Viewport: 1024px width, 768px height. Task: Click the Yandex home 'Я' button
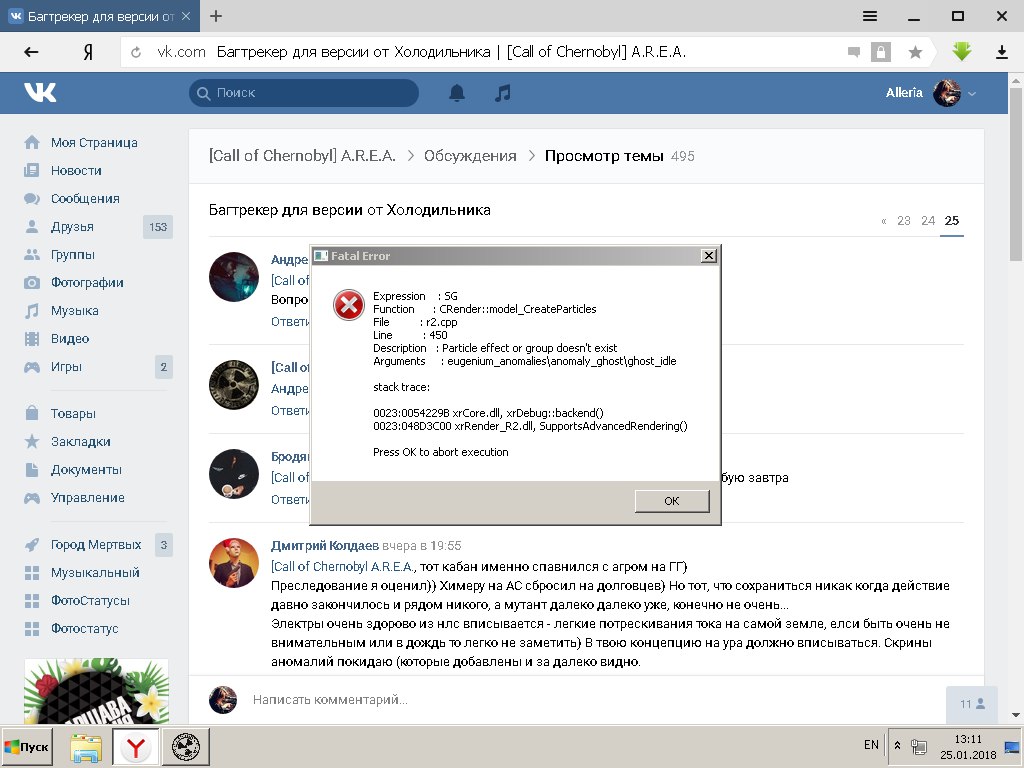click(89, 52)
